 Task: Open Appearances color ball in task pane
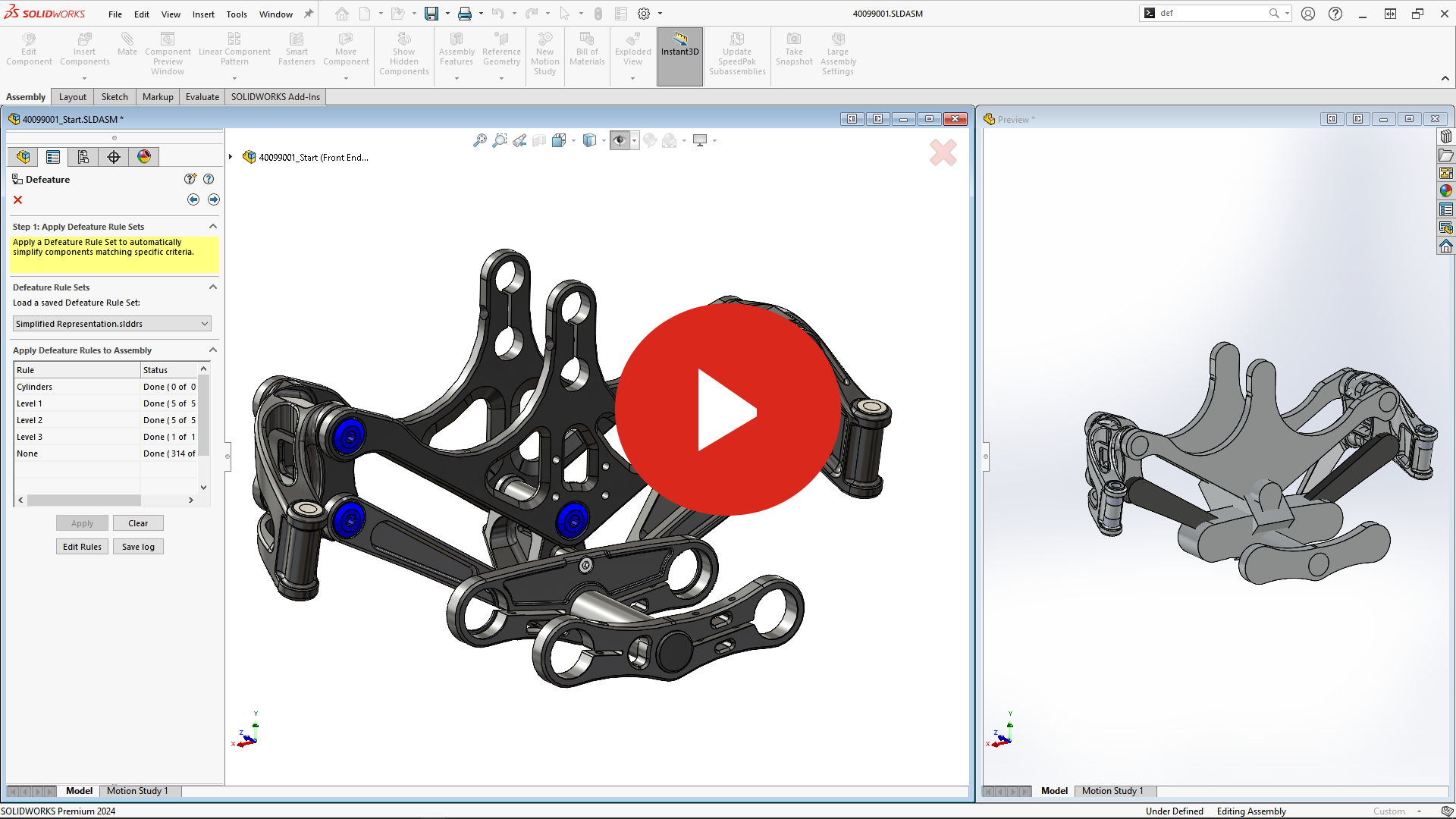[1446, 191]
